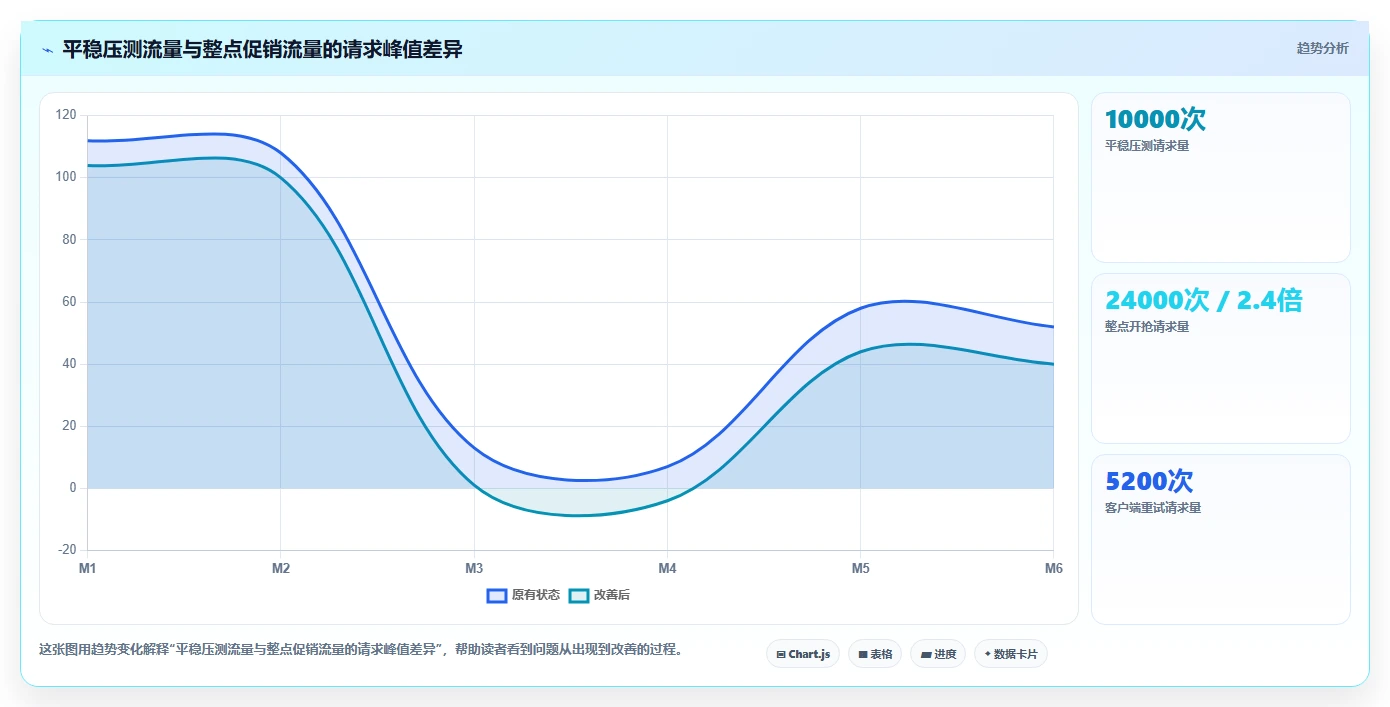The height and width of the screenshot is (707, 1390).
Task: Select the 5200次 metric card value
Action: [x=1149, y=482]
